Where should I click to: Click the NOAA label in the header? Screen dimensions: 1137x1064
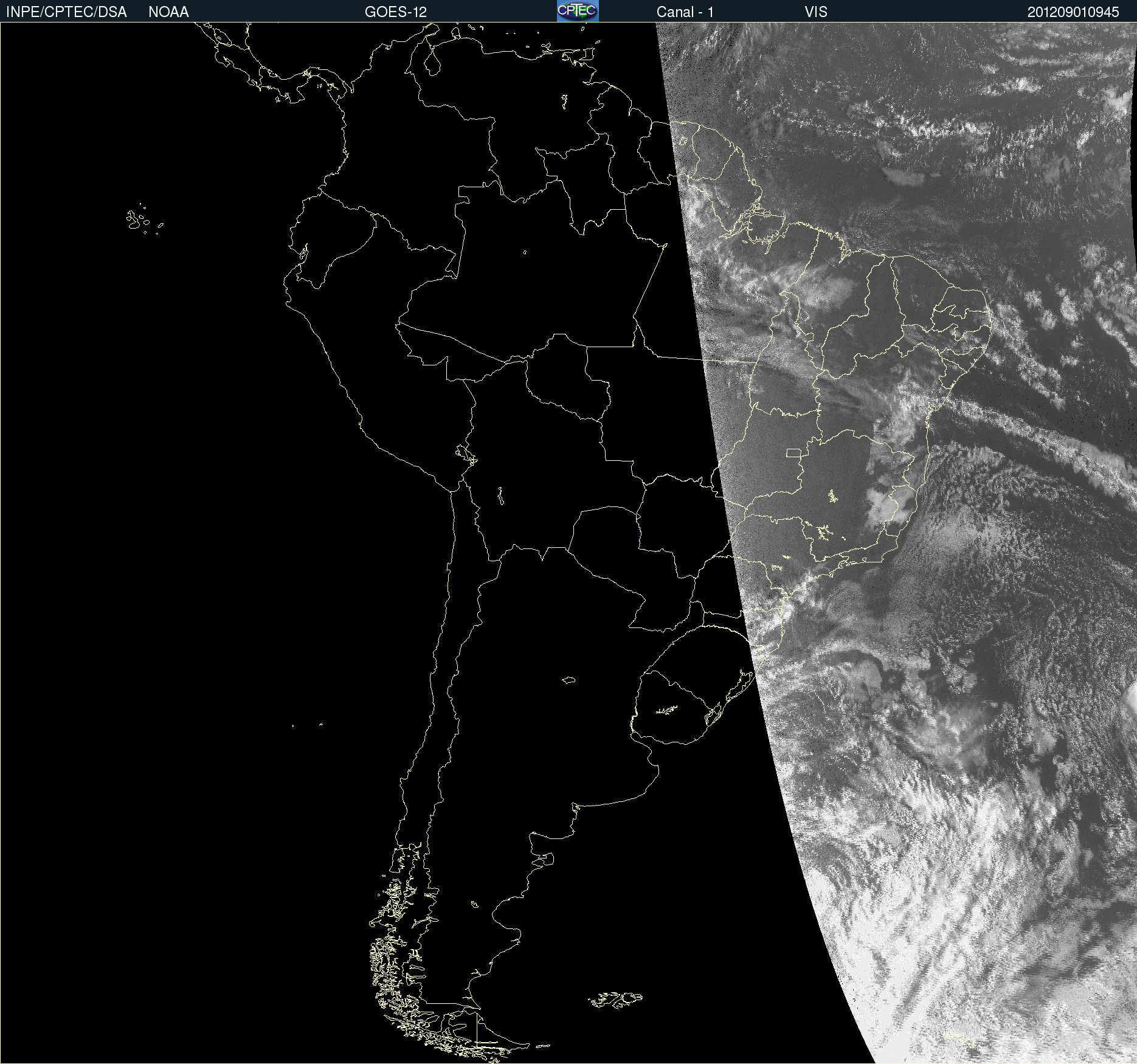[168, 12]
